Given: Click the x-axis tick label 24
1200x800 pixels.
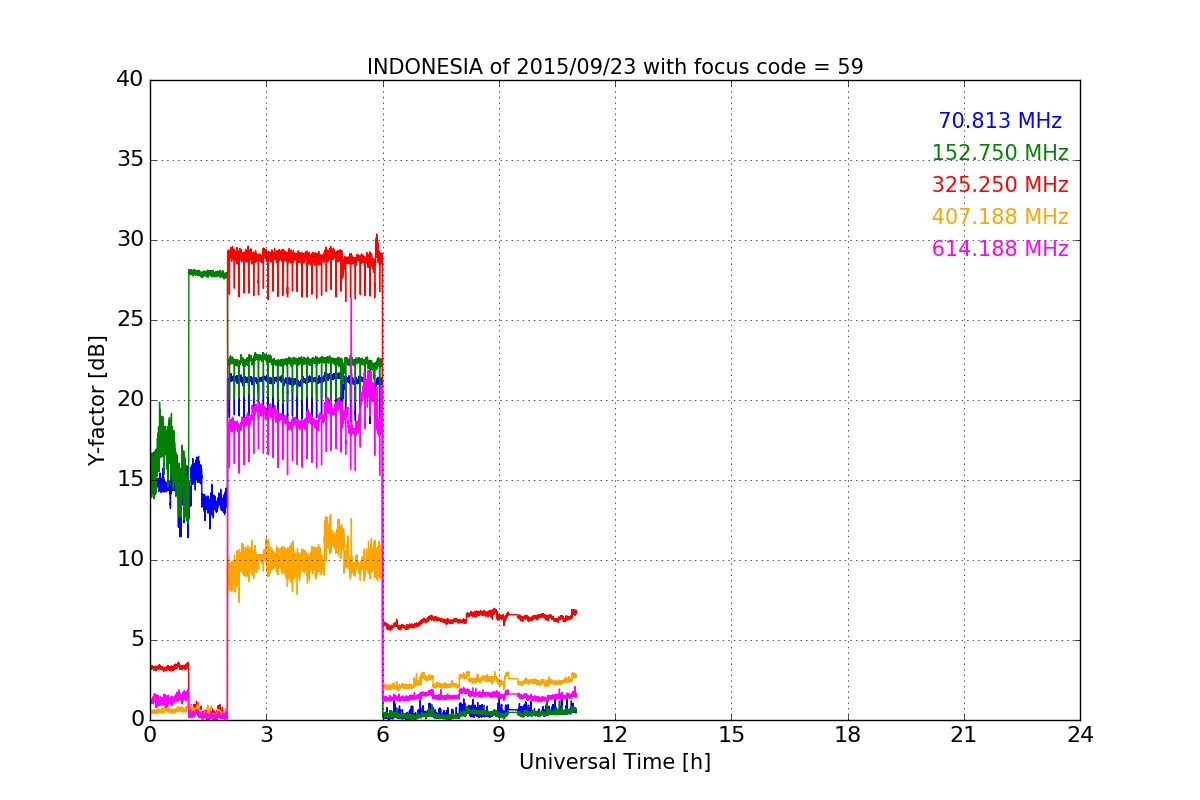Looking at the screenshot, I should click(x=1080, y=735).
